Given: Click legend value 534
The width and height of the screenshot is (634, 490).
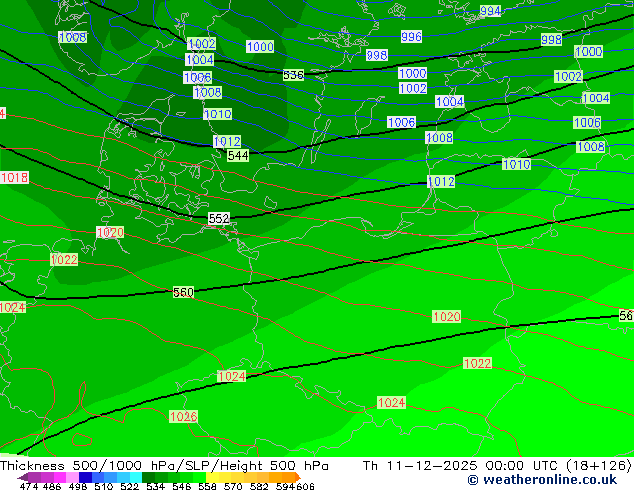Looking at the screenshot, I should pos(155,486).
